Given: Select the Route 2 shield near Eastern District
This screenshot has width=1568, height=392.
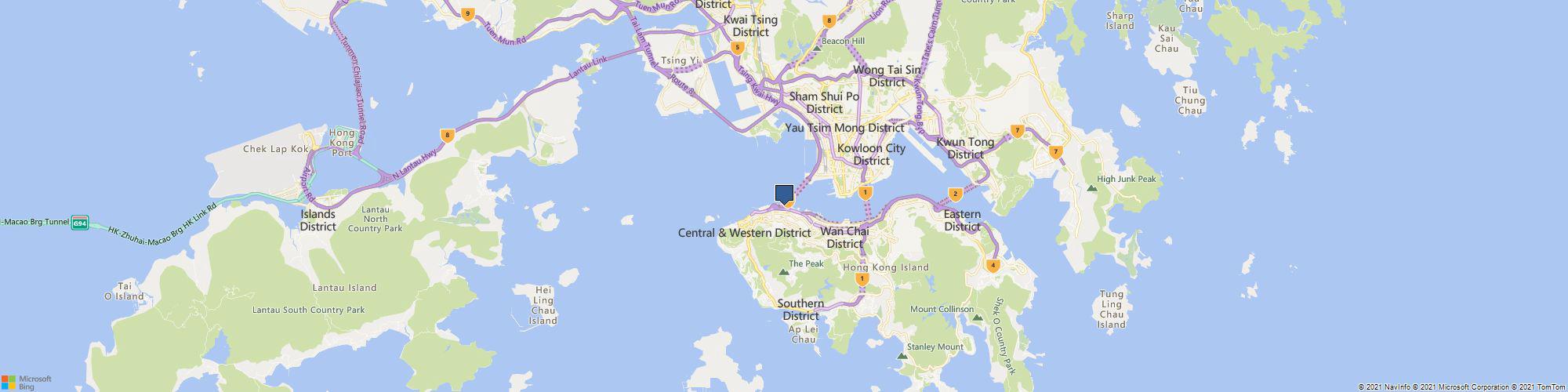Looking at the screenshot, I should coord(955,194).
